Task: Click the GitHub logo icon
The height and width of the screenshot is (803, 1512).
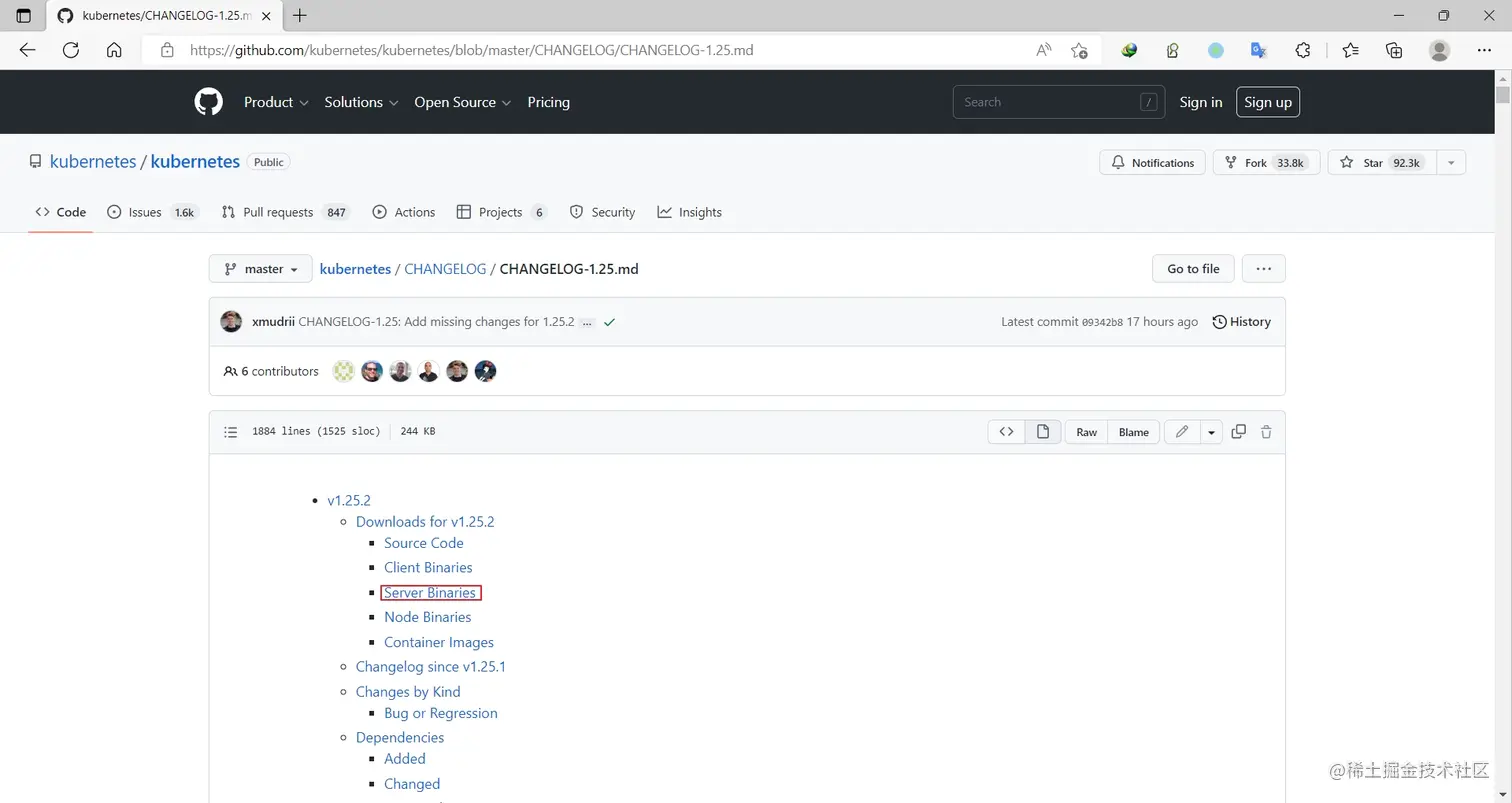Action: click(x=208, y=102)
